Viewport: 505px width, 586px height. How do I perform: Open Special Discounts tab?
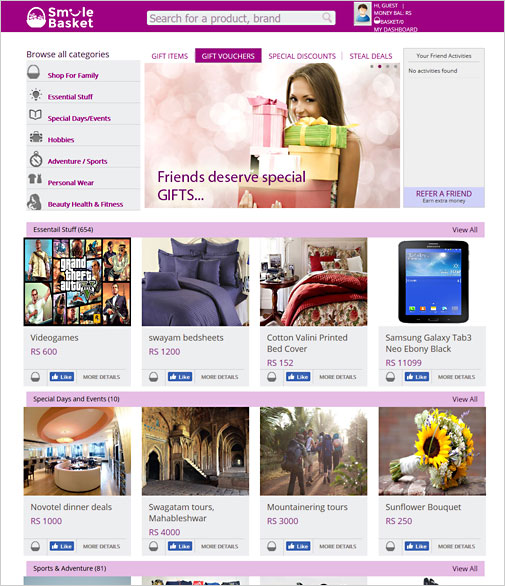pyautogui.click(x=302, y=56)
